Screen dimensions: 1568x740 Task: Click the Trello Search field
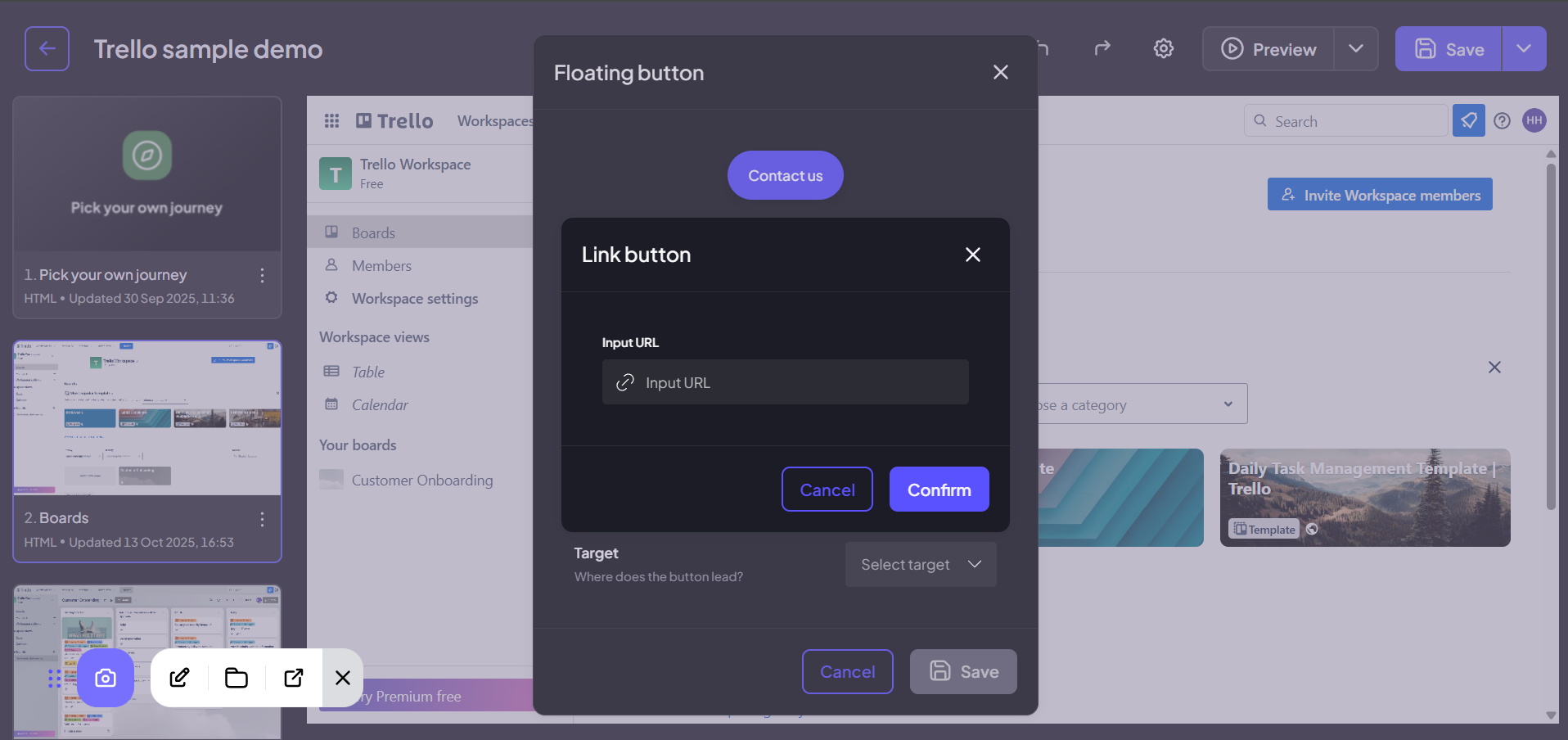tap(1346, 121)
